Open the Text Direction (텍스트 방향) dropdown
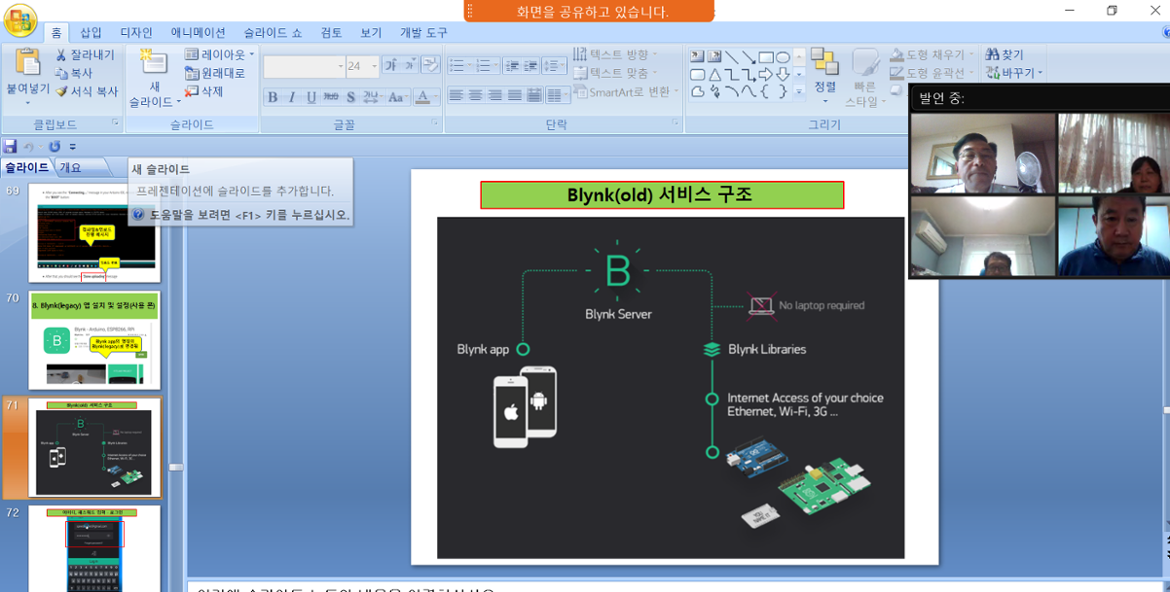 (x=616, y=54)
